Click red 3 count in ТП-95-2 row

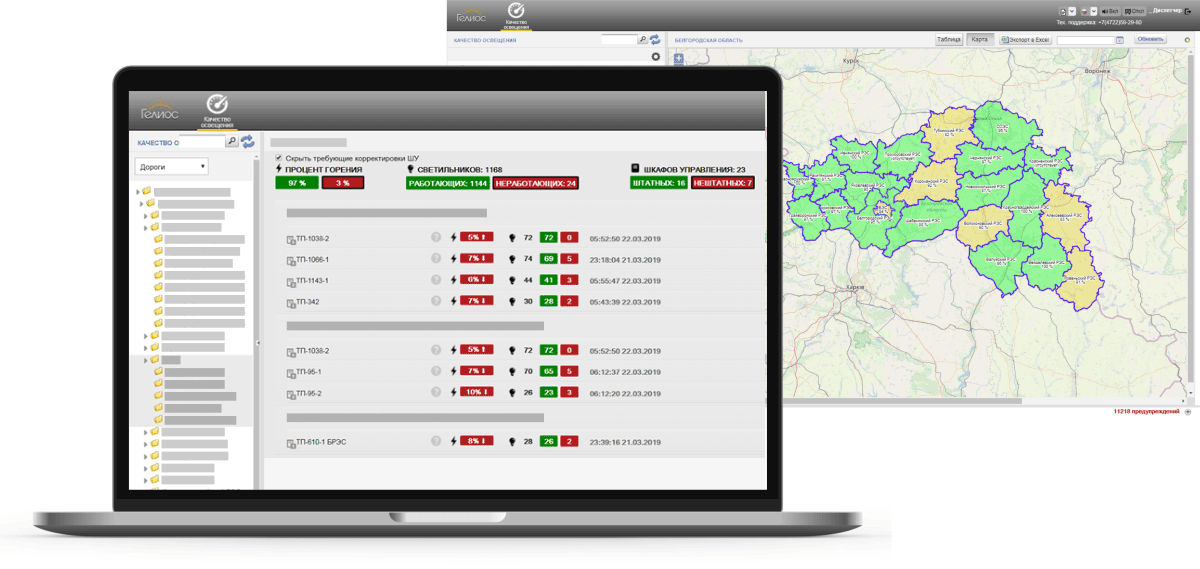click(x=569, y=393)
